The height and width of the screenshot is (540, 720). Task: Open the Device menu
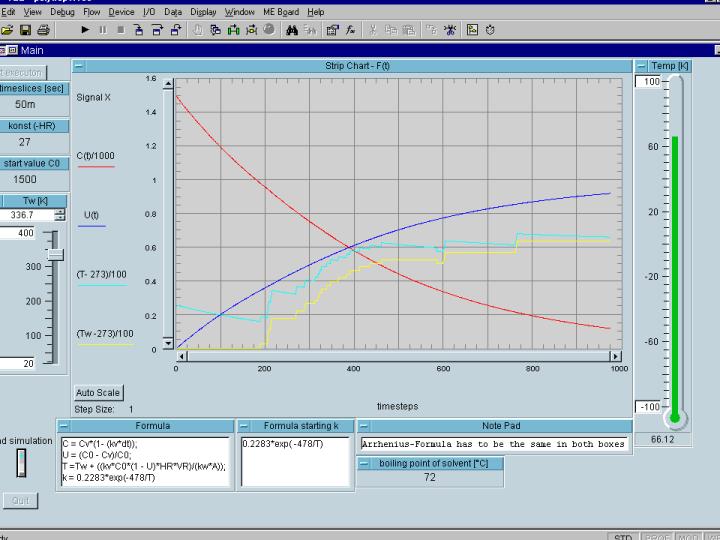[121, 12]
